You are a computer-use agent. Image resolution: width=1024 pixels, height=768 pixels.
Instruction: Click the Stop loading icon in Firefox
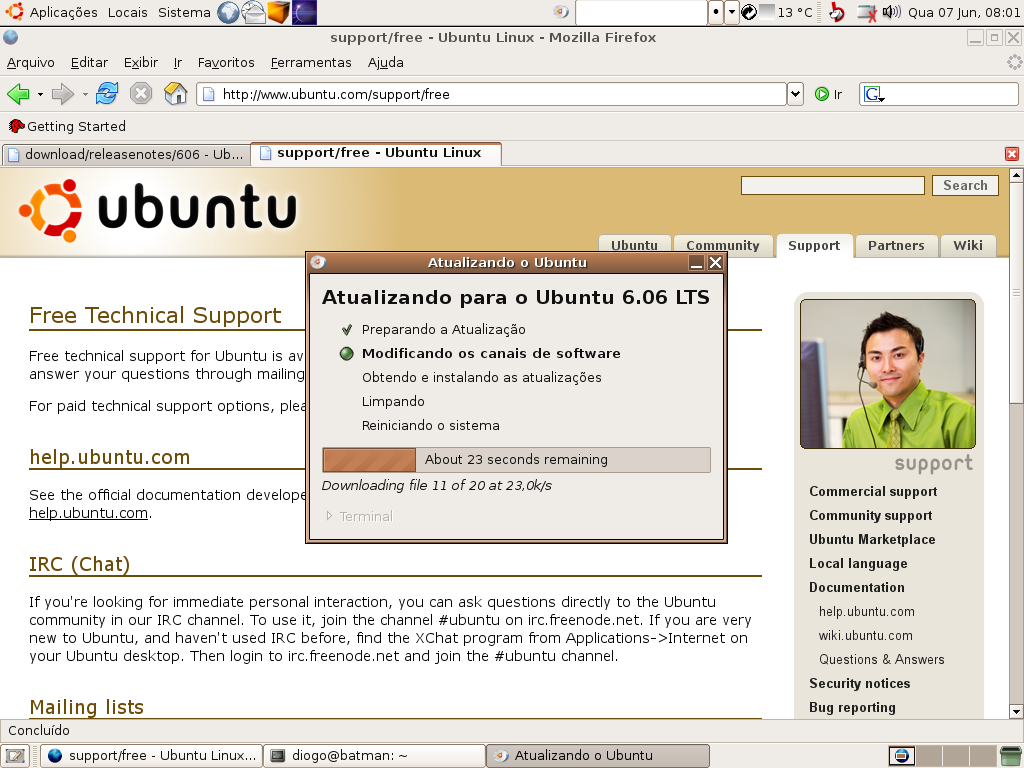point(141,93)
